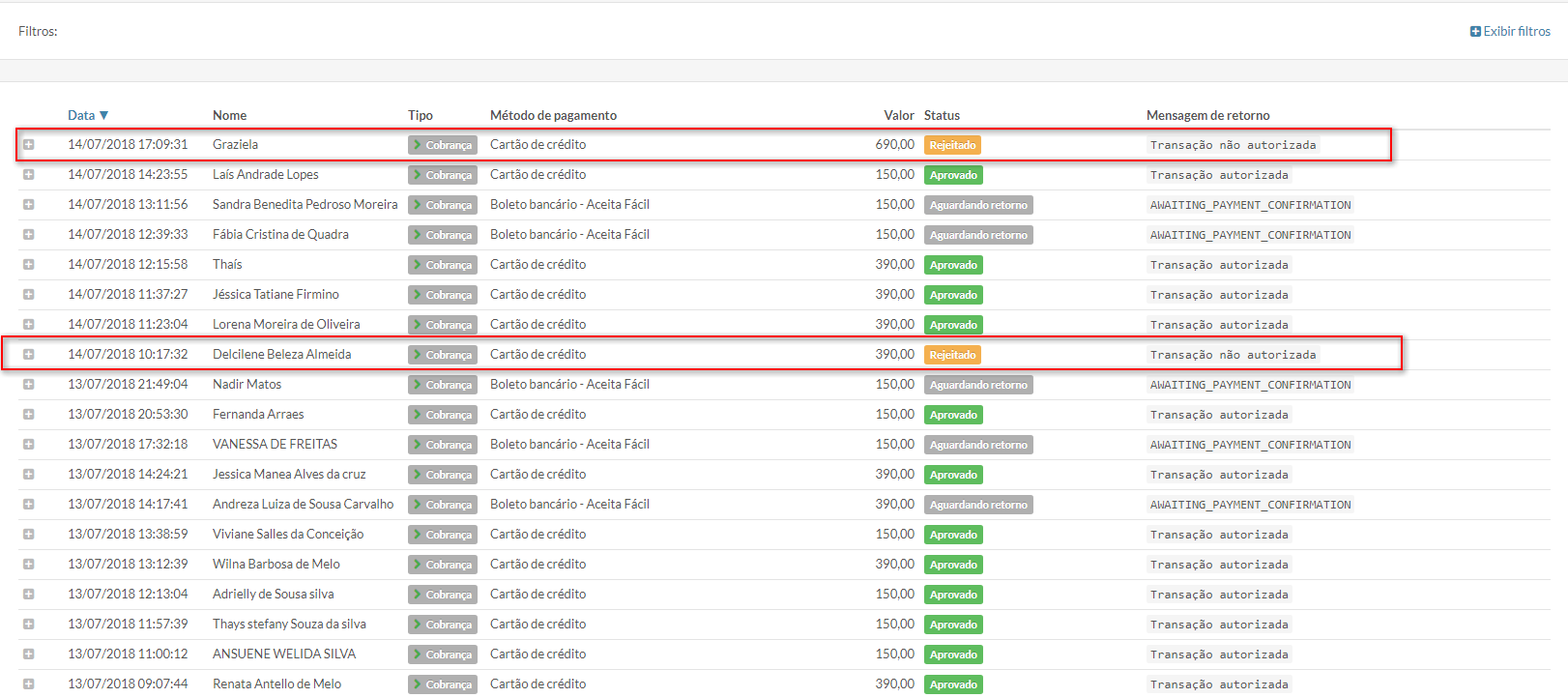Click the Aprovado badge for Laís Andrade Lopes

tap(953, 175)
